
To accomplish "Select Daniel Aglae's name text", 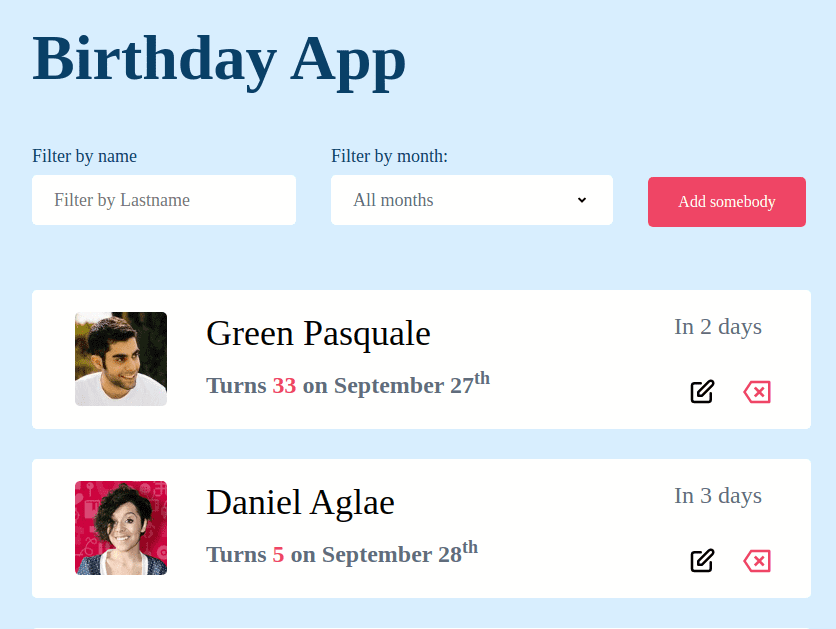I will (x=300, y=502).
